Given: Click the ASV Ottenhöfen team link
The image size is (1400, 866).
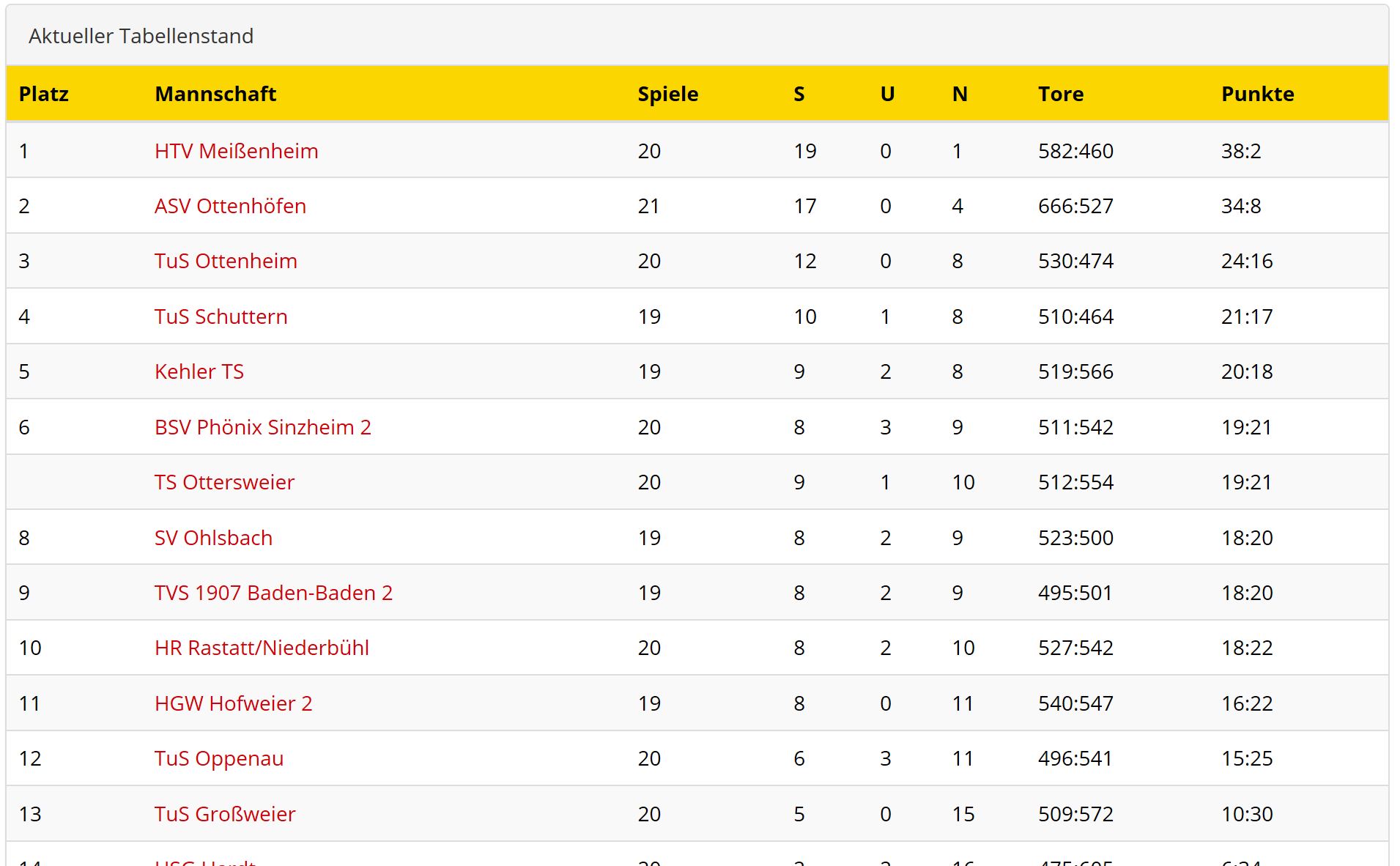Looking at the screenshot, I should 230,206.
